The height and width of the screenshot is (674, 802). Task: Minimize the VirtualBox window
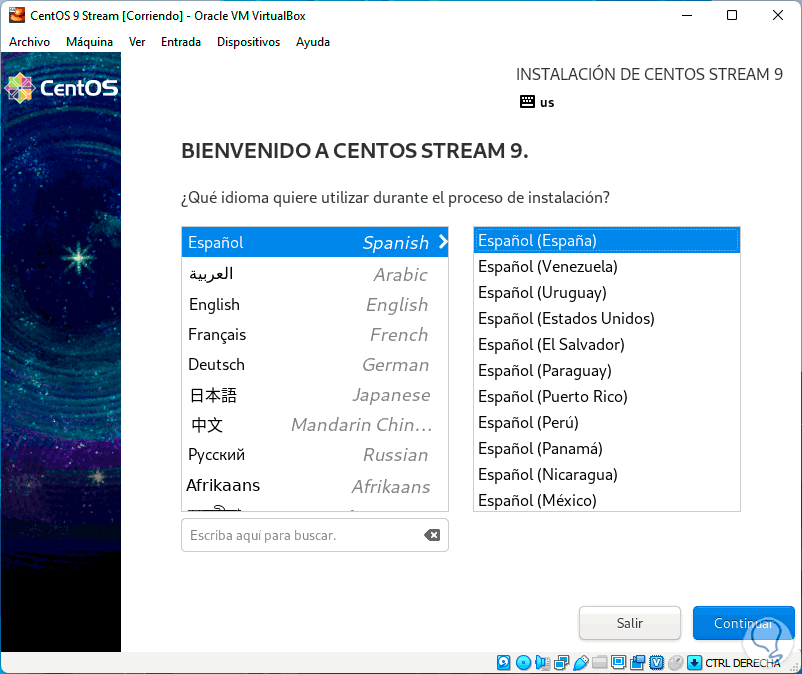pyautogui.click(x=687, y=15)
